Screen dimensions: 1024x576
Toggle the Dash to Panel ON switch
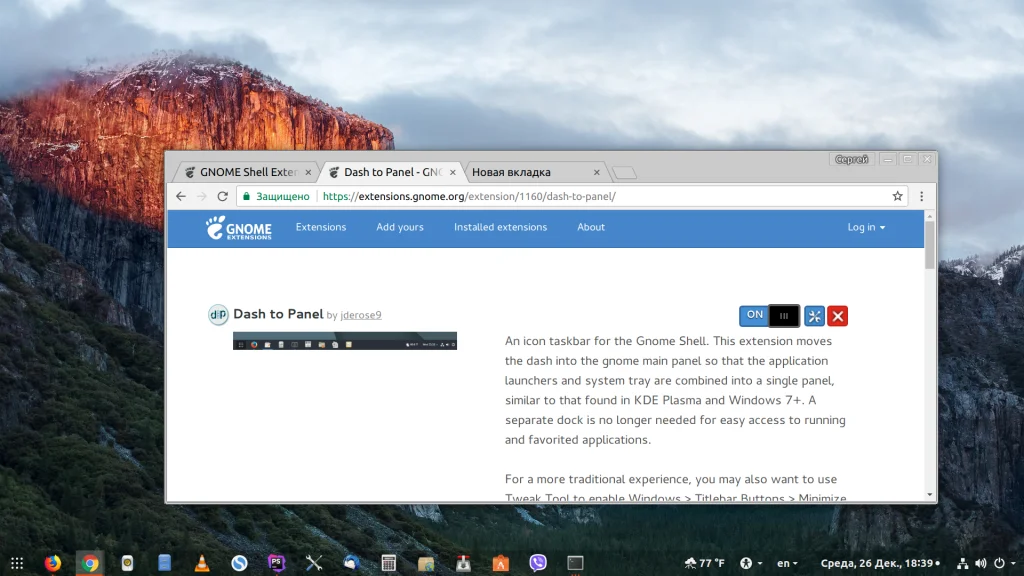769,315
